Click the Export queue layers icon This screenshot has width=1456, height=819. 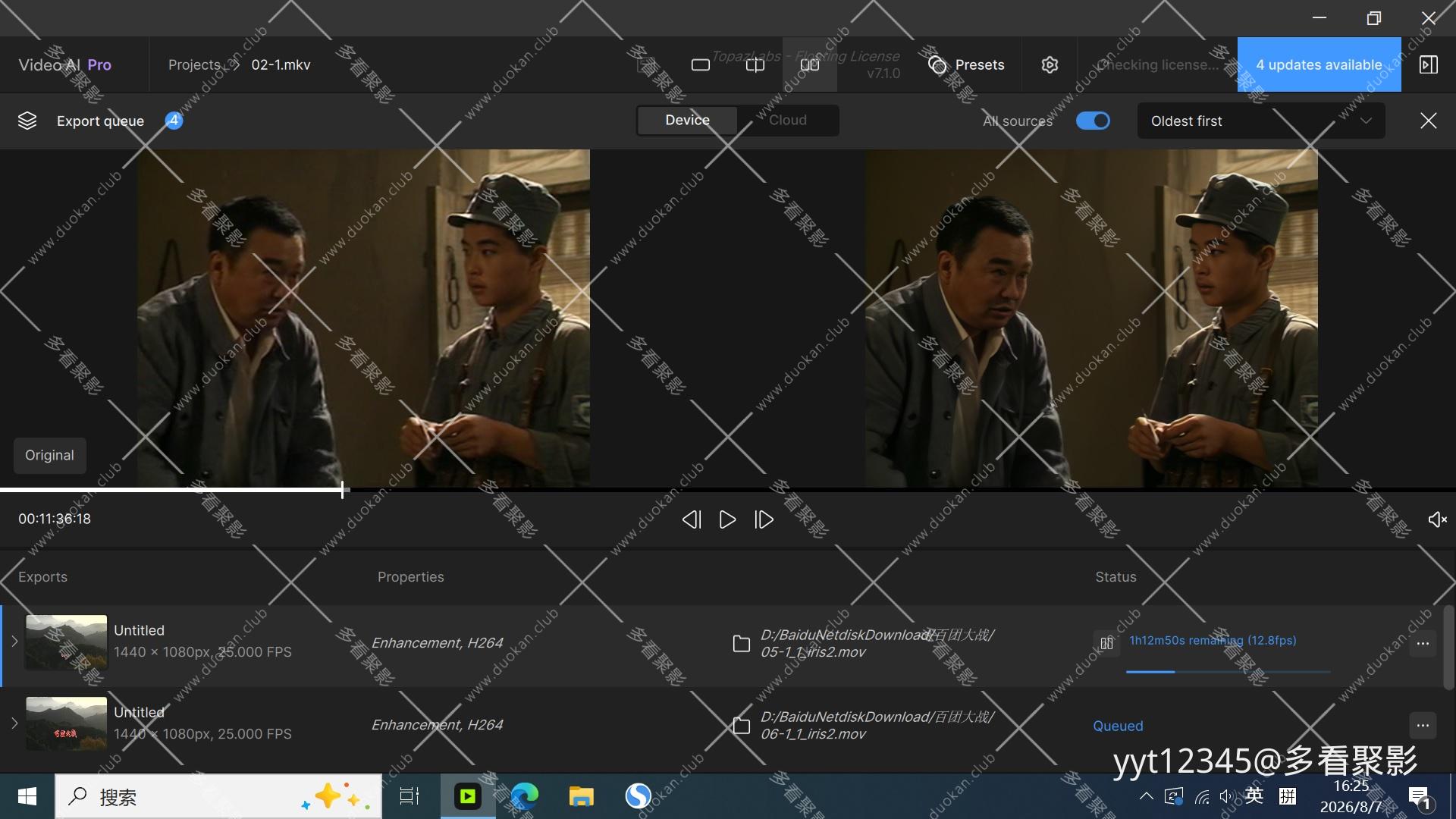(x=27, y=121)
